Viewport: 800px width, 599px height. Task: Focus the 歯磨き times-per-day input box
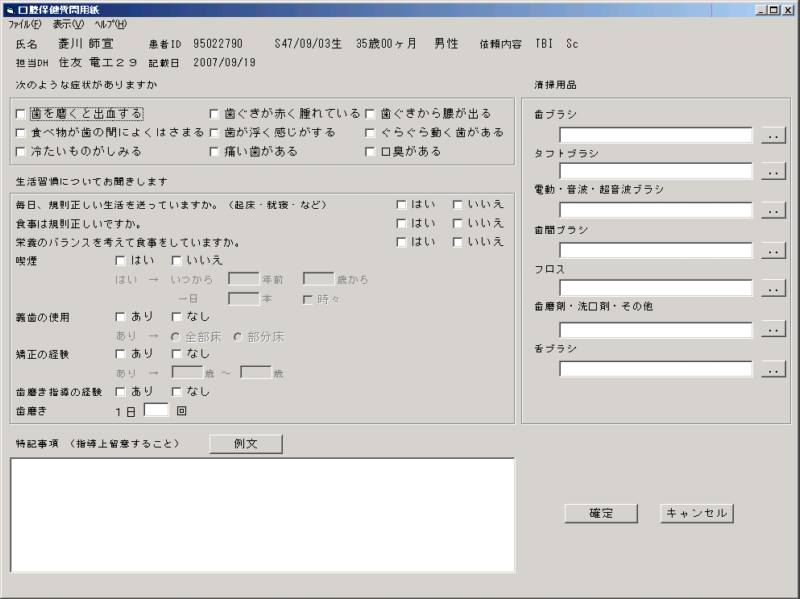coord(156,410)
